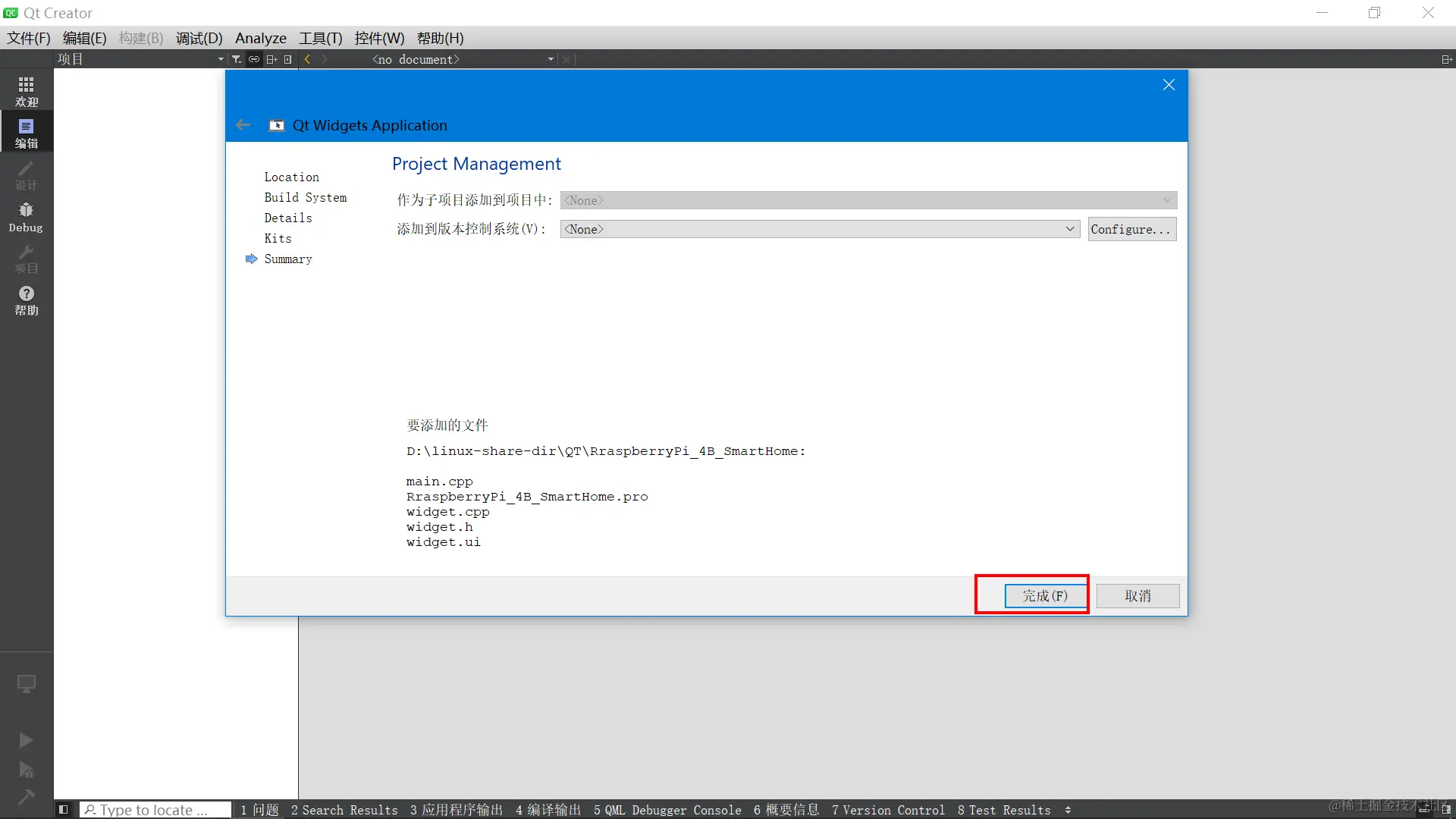Open 帮助 help mode in sidebar
Screen dimensions: 1456x819
[27, 300]
